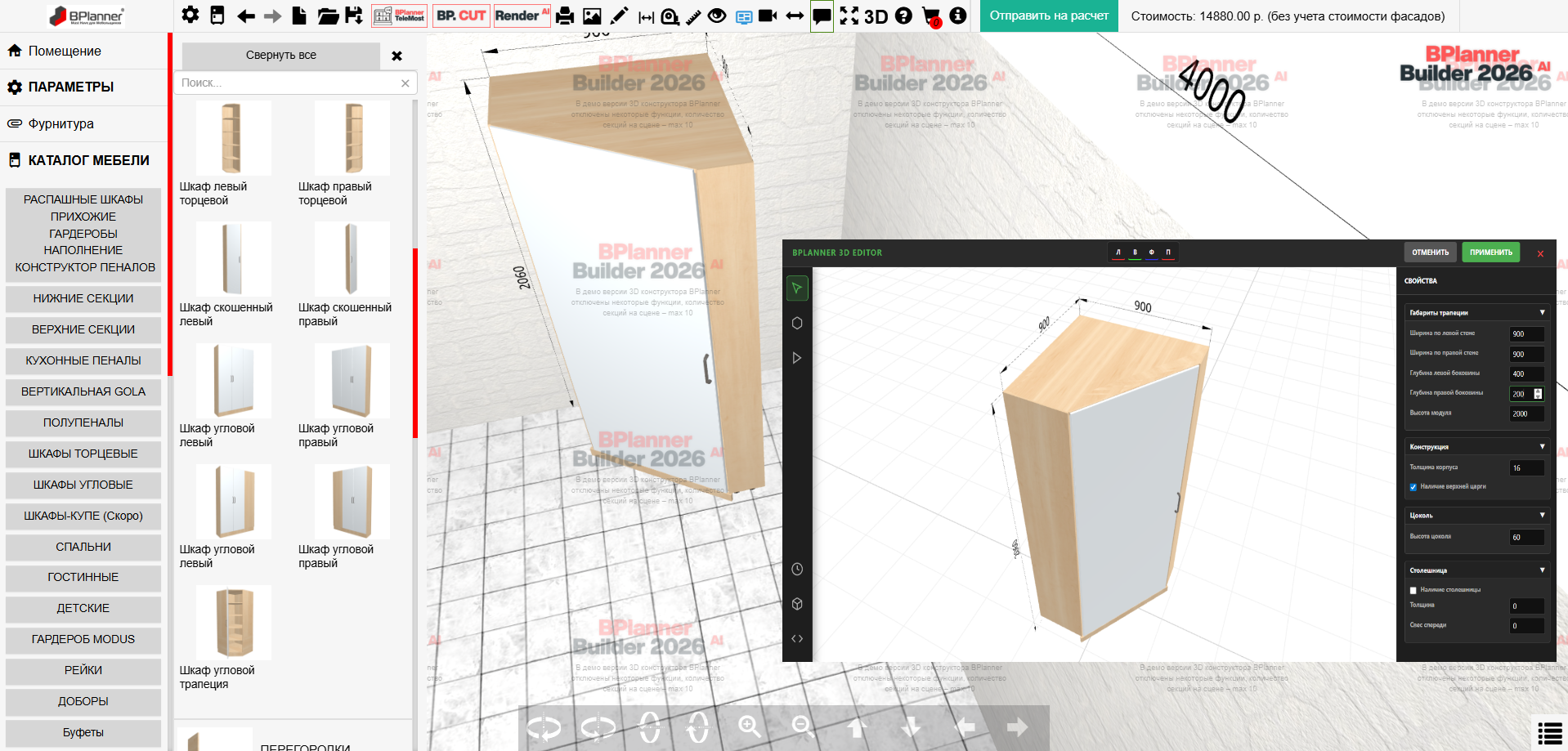This screenshot has height=751, width=1568.
Task: Click ОТМЕНИТЬ in 3D editor
Action: (1430, 253)
